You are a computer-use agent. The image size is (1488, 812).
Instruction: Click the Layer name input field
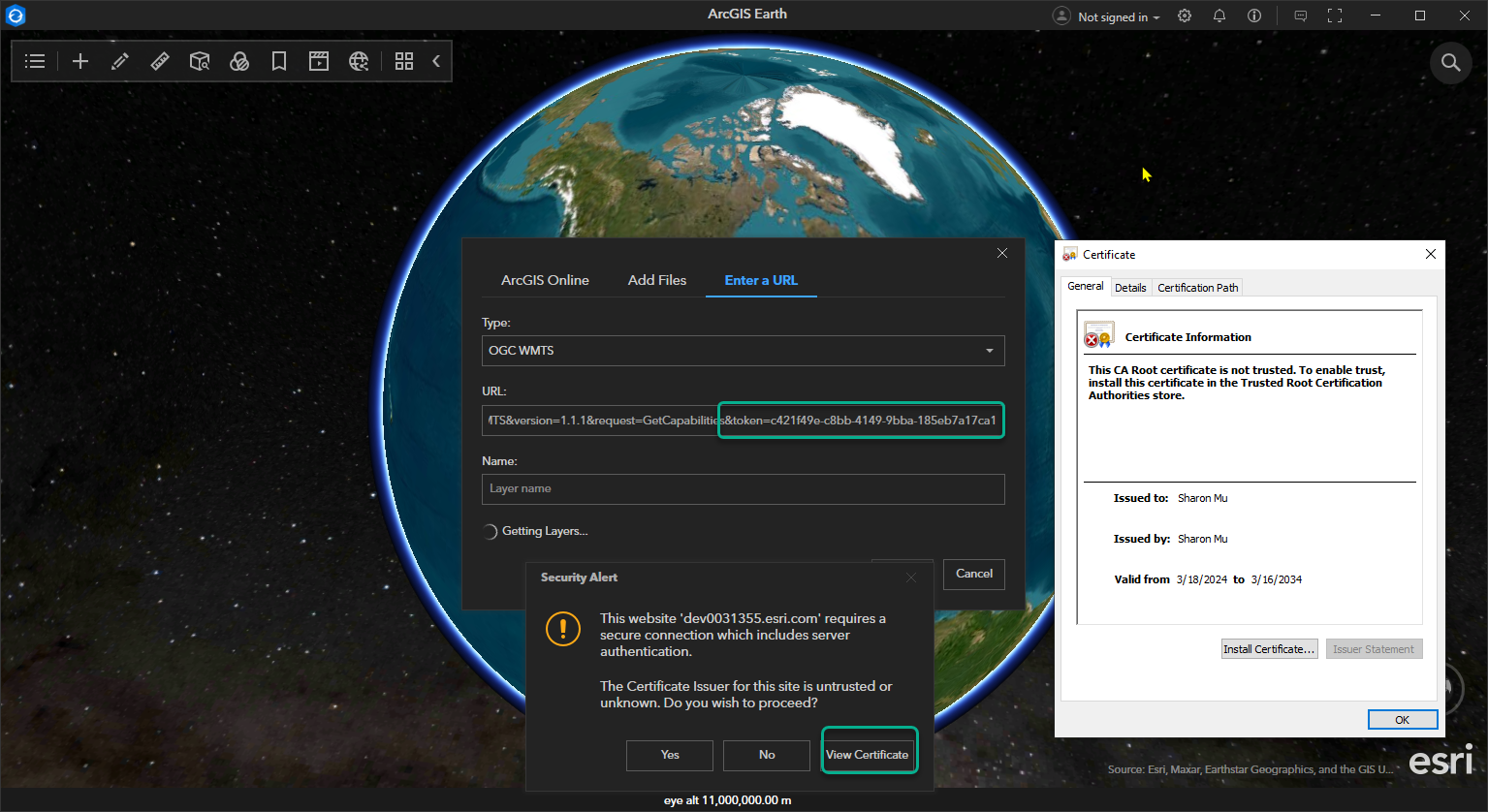point(743,489)
